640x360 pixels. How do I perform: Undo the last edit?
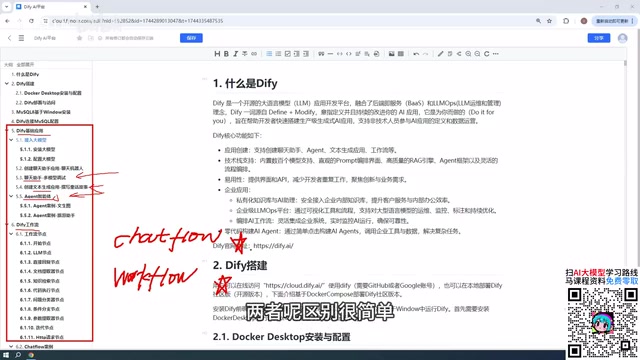[x=416, y=54]
